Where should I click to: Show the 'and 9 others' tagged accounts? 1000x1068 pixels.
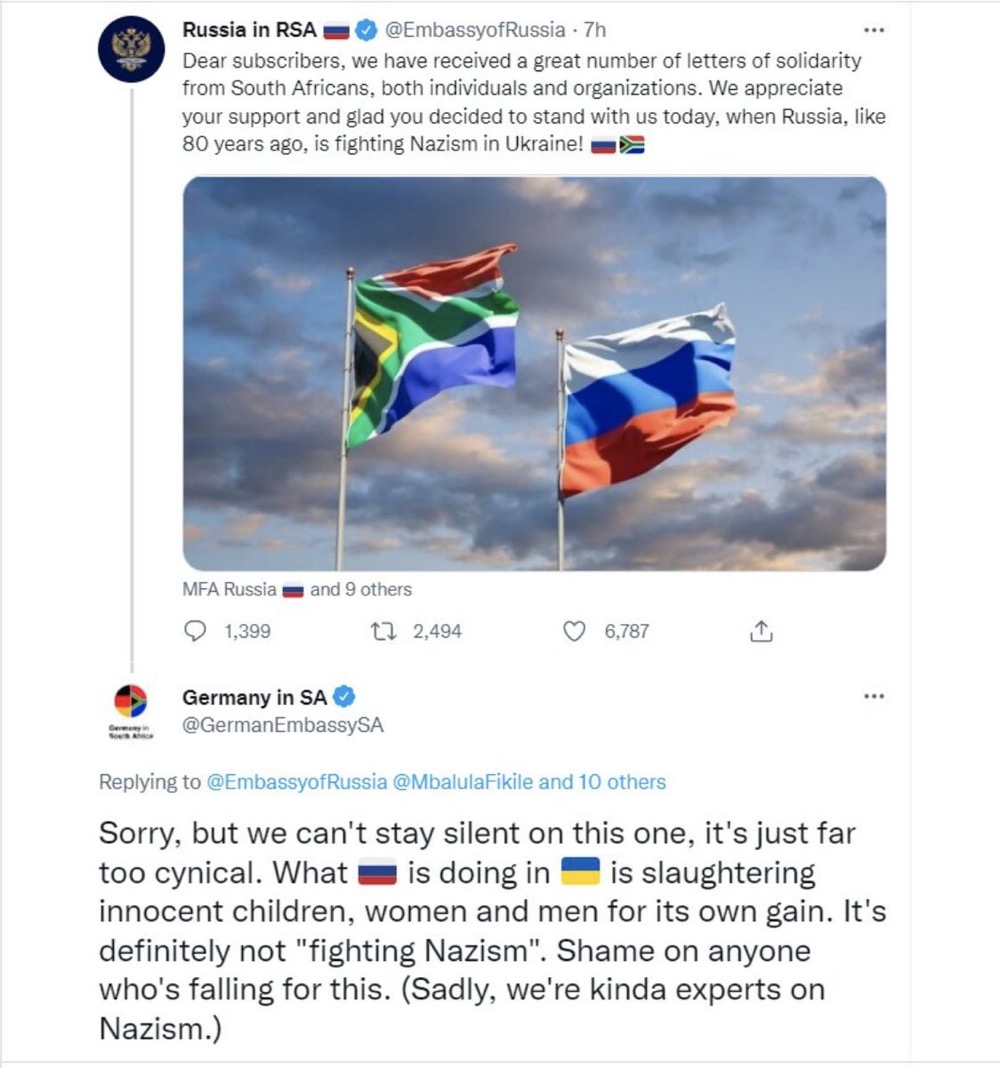click(x=361, y=589)
